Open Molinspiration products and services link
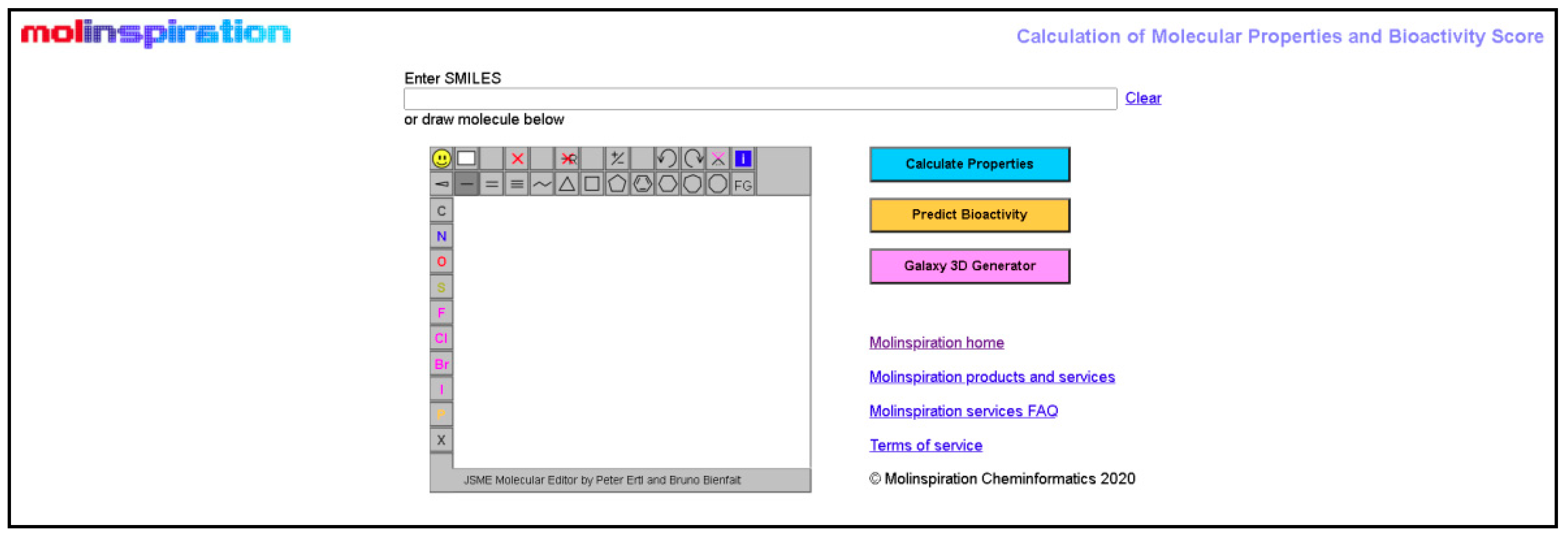This screenshot has height=536, width=1568. pos(992,377)
